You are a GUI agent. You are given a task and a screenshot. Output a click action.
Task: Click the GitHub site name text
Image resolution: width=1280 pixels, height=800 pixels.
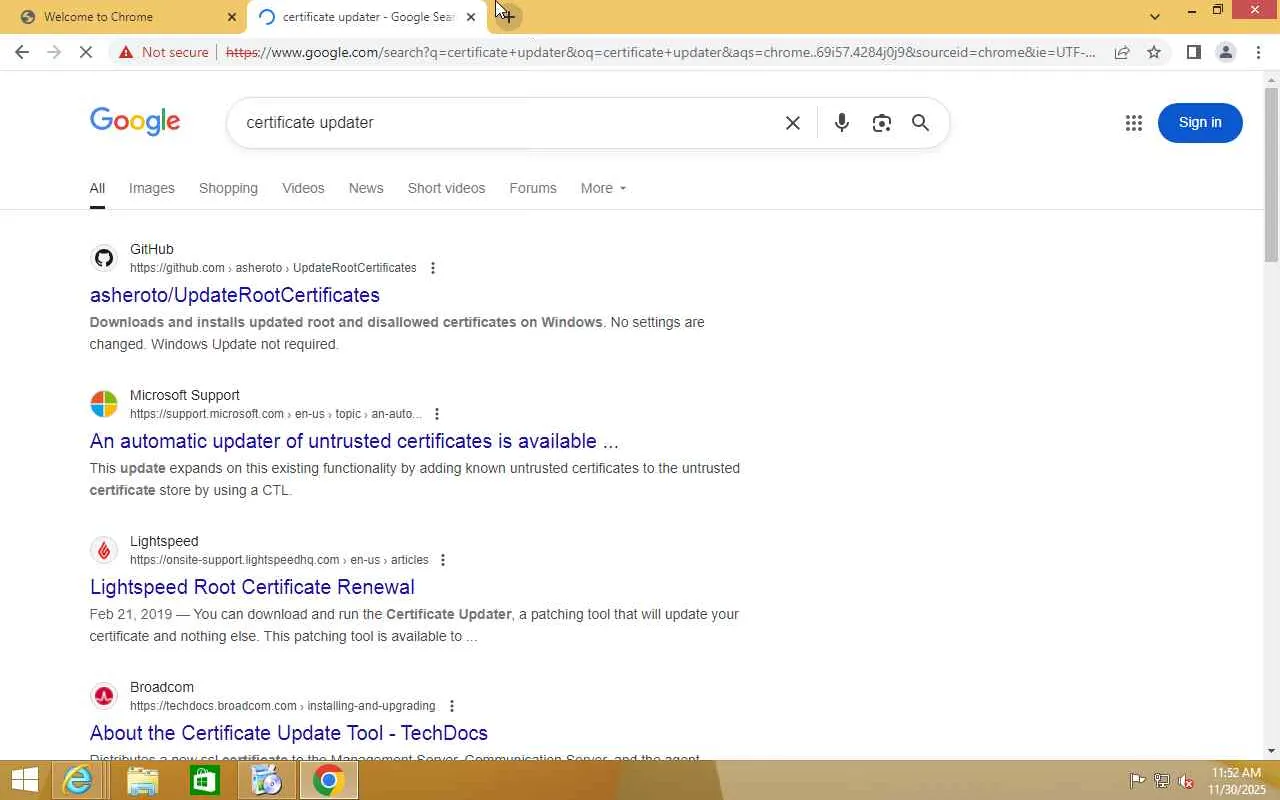click(152, 249)
